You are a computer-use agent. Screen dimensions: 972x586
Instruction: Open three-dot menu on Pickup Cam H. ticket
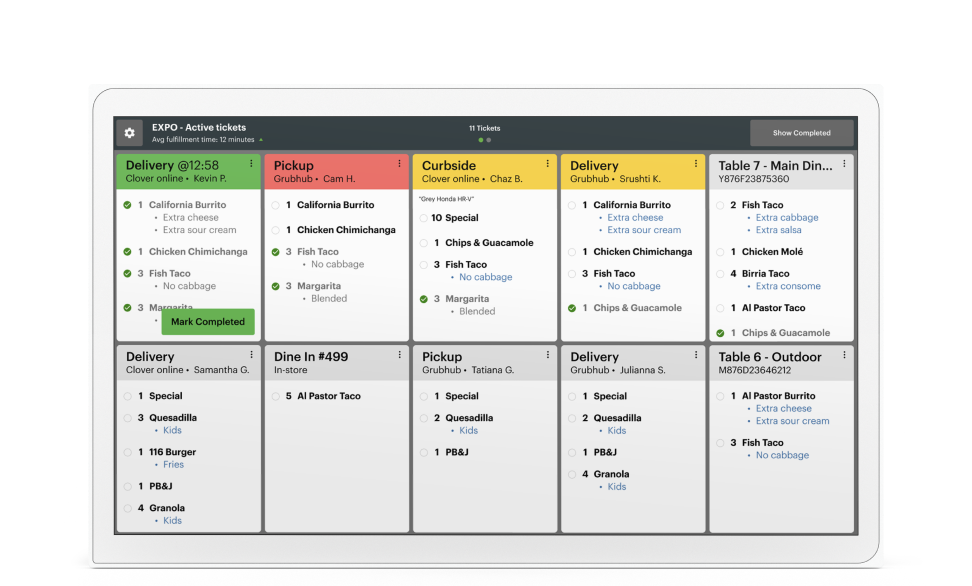click(399, 164)
